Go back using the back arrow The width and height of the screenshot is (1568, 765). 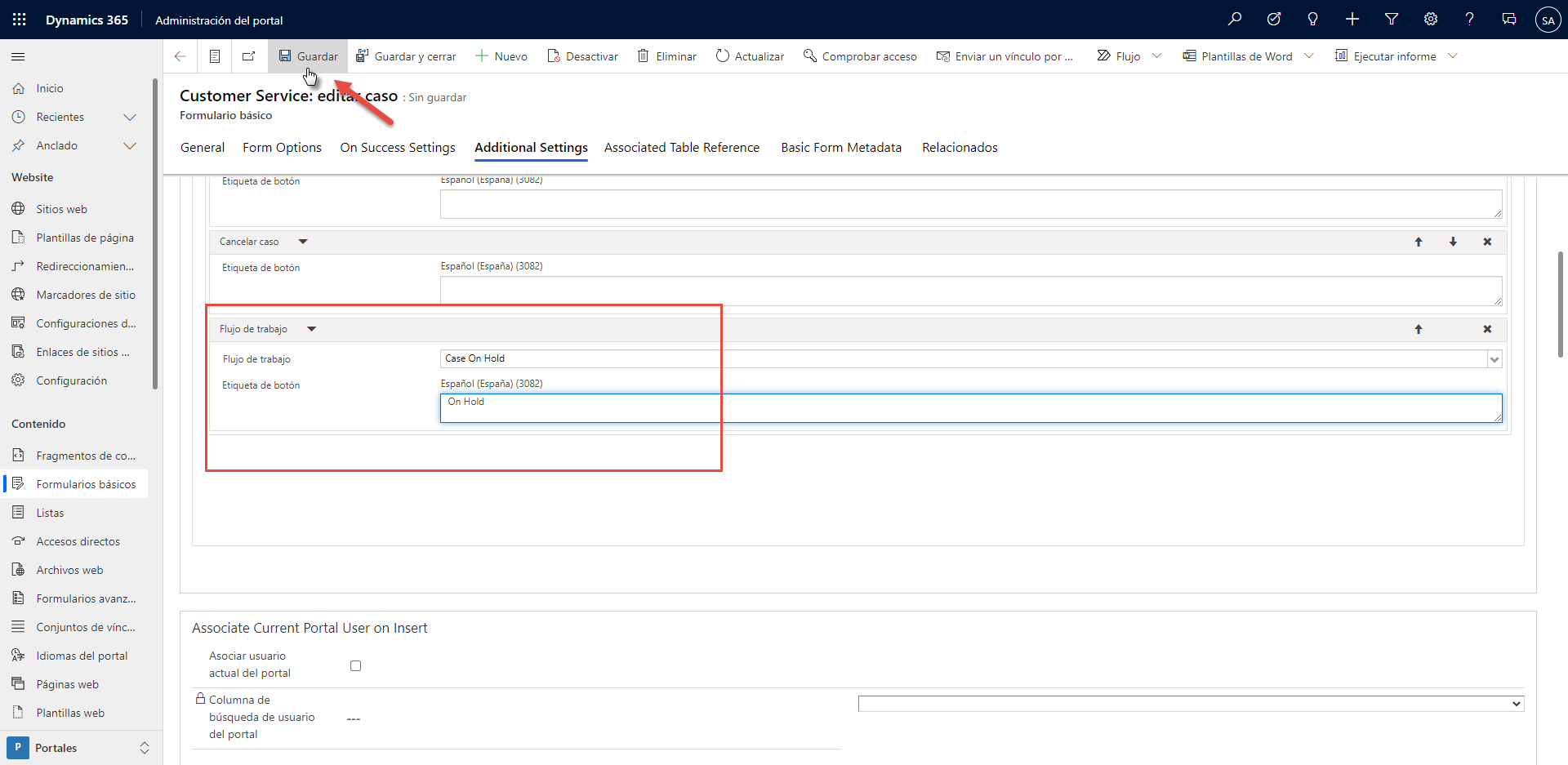tap(180, 56)
